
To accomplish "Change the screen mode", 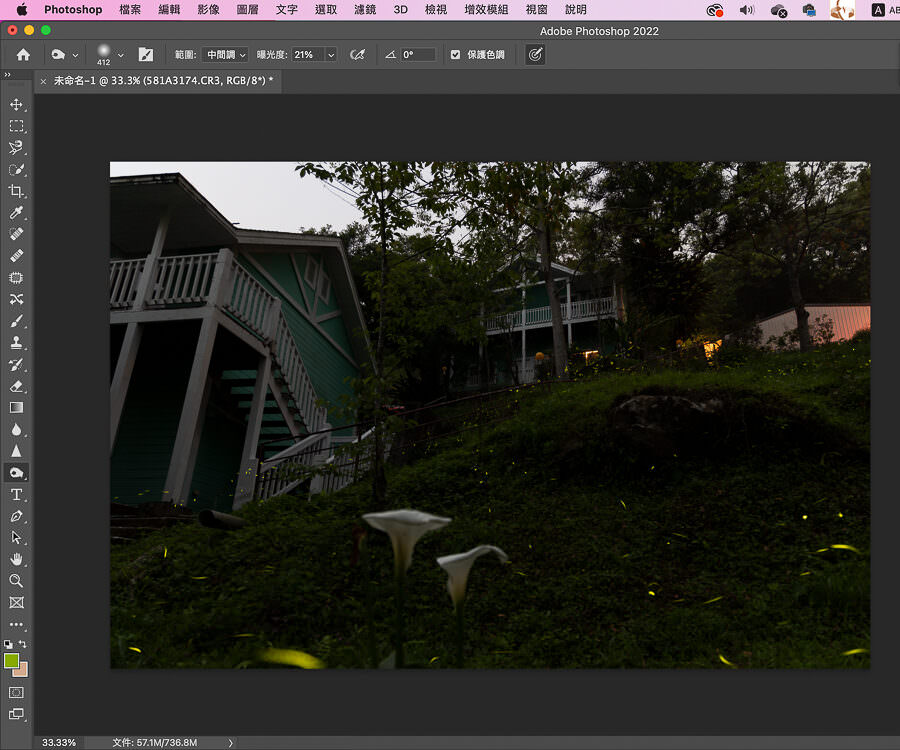I will pos(16,714).
